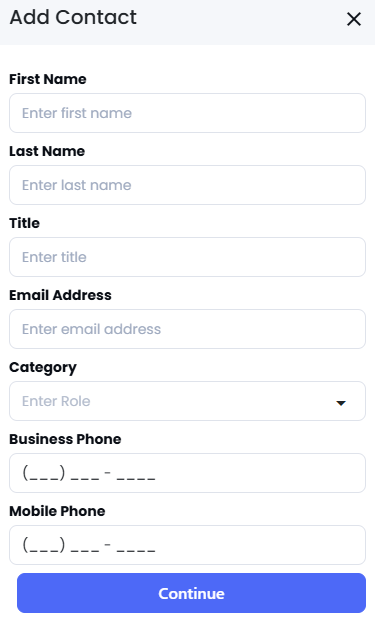Click into the Last Name field
This screenshot has height=623, width=375.
[188, 185]
